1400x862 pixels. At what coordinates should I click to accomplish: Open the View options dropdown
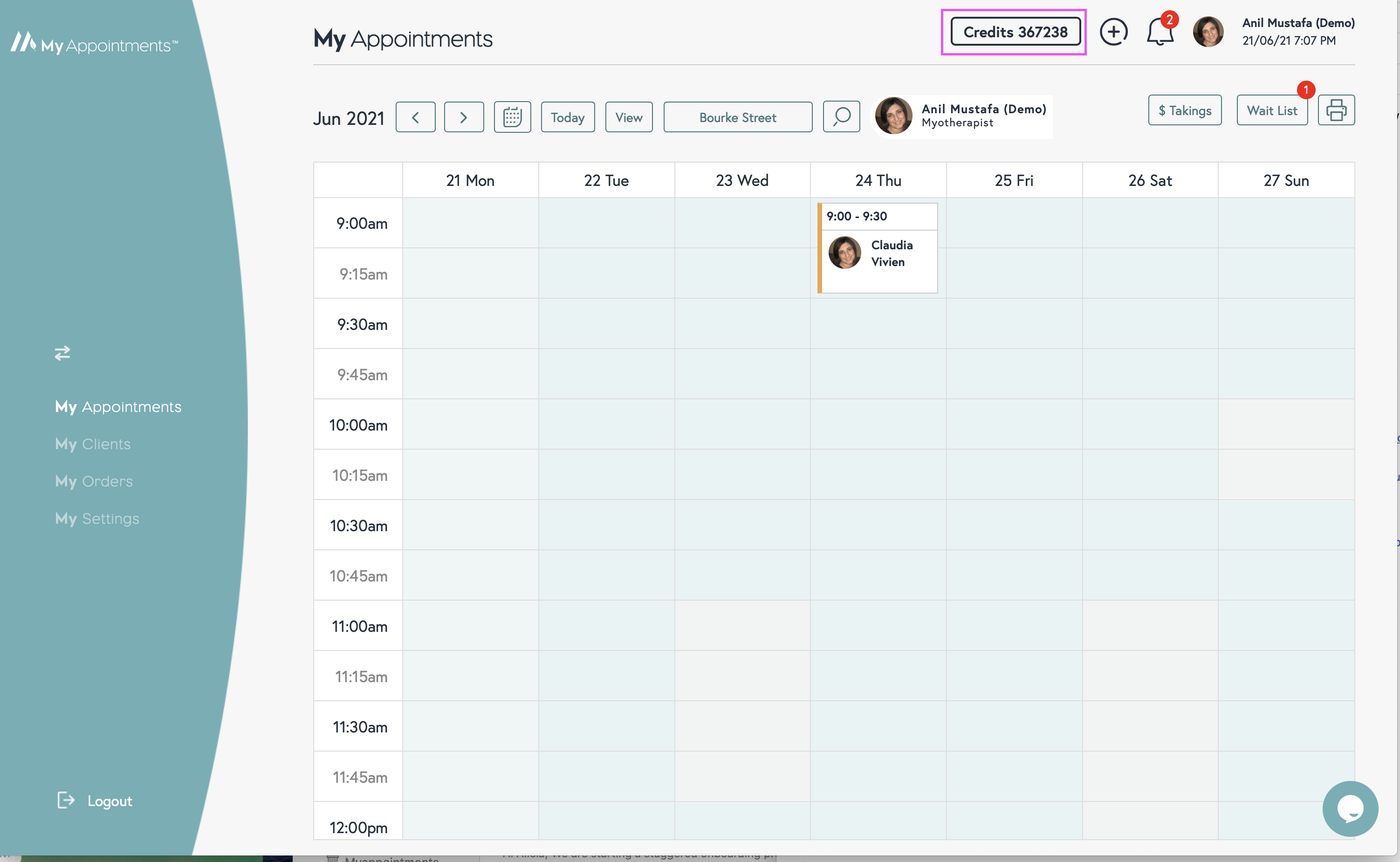coord(628,117)
